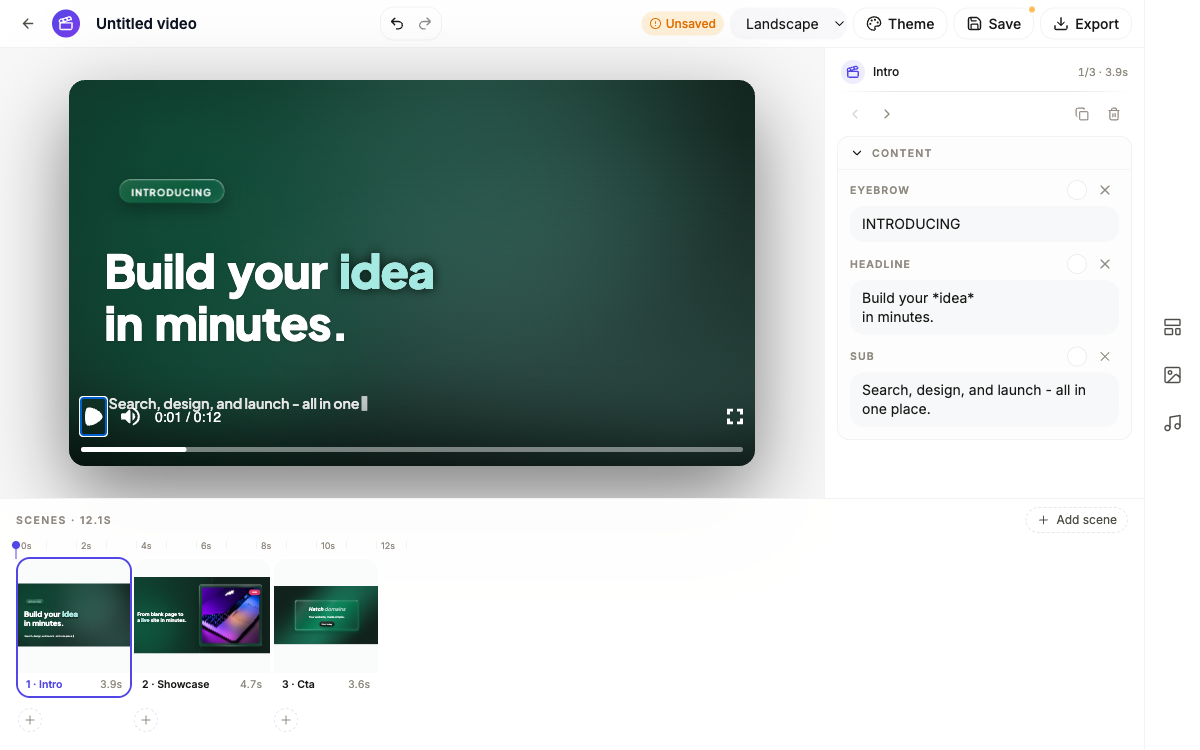Open the music audio panel icon

(x=1173, y=423)
